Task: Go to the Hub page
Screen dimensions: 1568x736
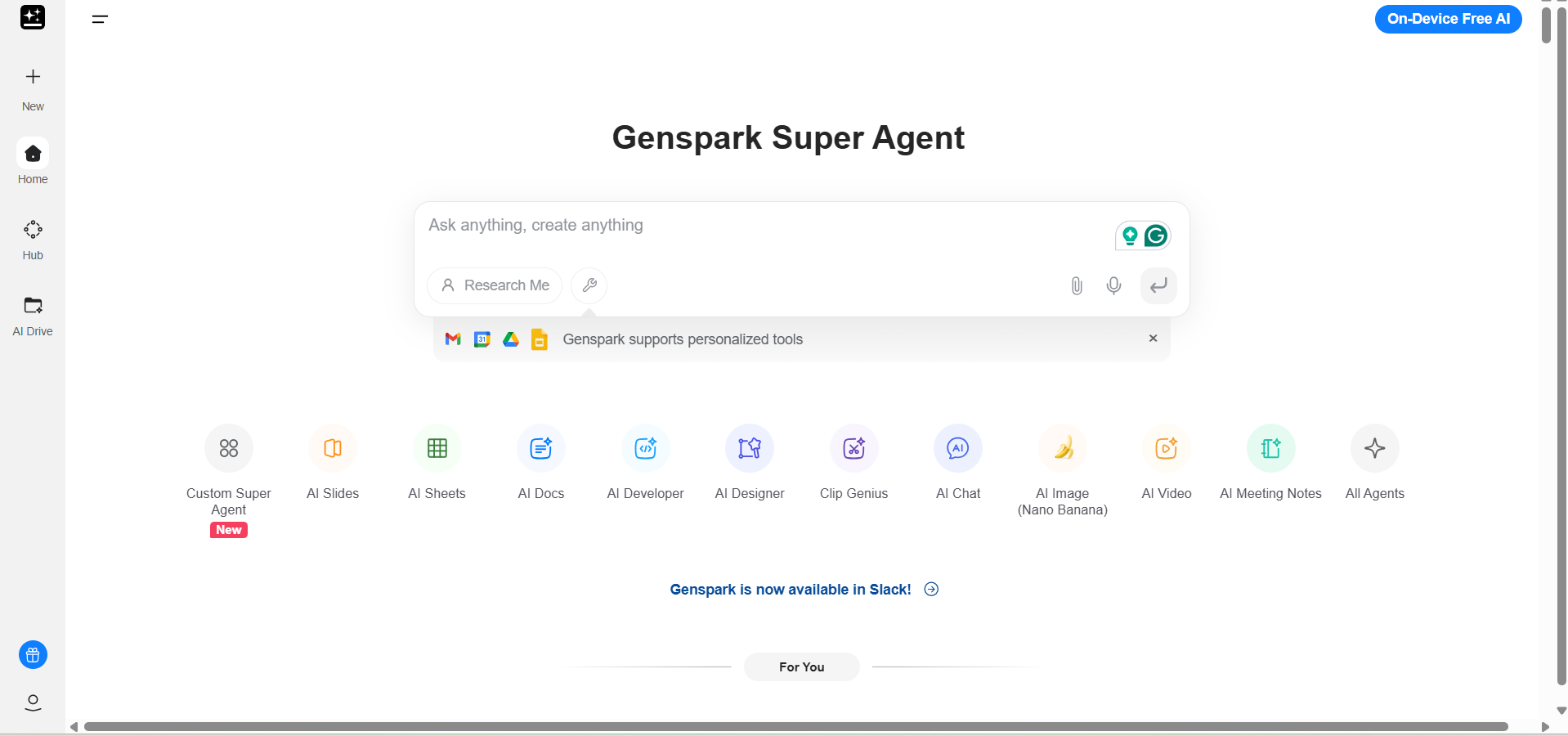Action: pyautogui.click(x=32, y=238)
